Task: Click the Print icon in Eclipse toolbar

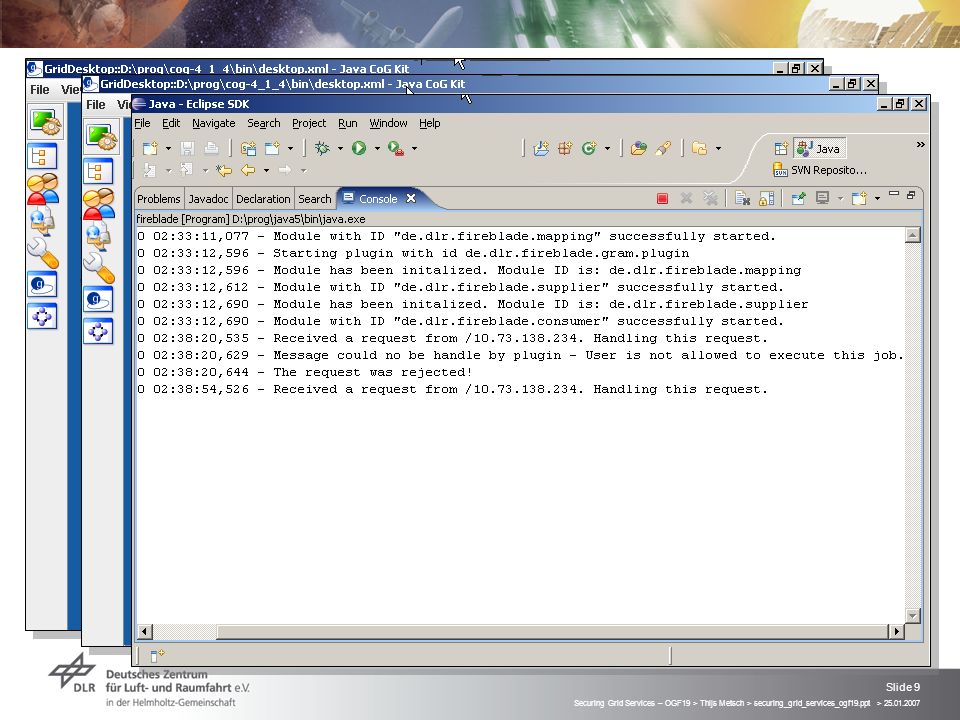Action: click(x=211, y=148)
